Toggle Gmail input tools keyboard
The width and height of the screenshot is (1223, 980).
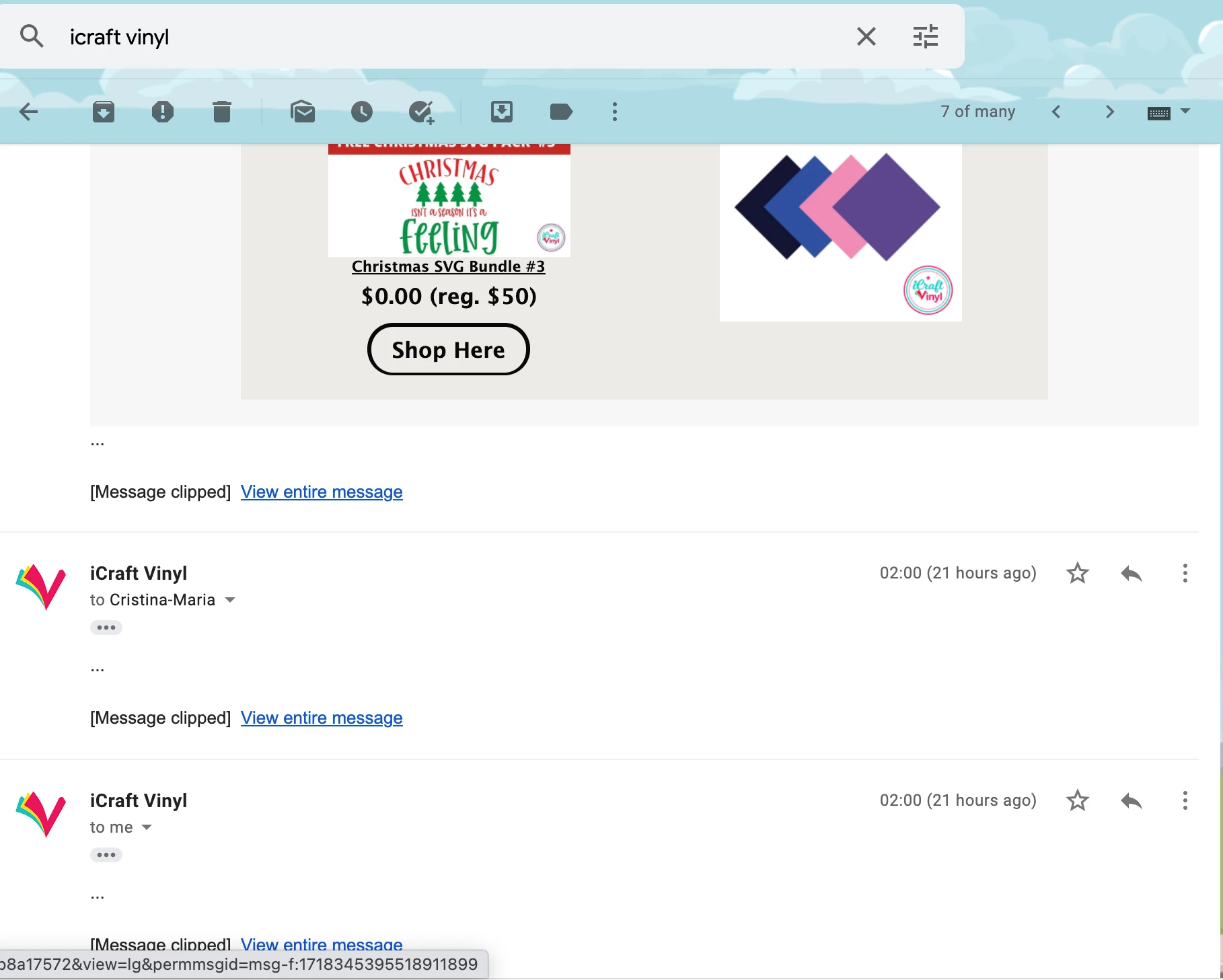[x=1160, y=112]
